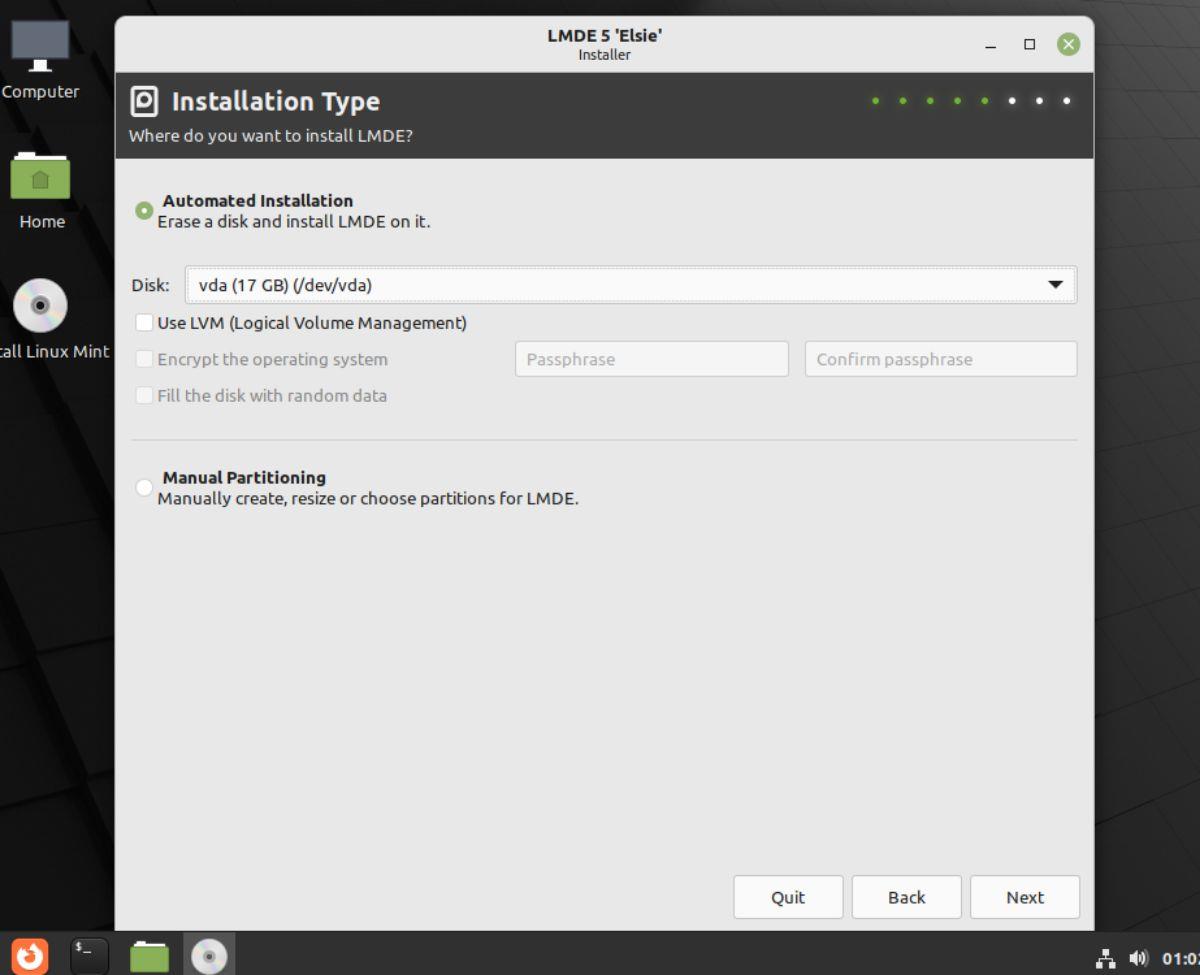Image resolution: width=1200 pixels, height=975 pixels.
Task: Launch the terminal from the taskbar
Action: tap(88, 955)
